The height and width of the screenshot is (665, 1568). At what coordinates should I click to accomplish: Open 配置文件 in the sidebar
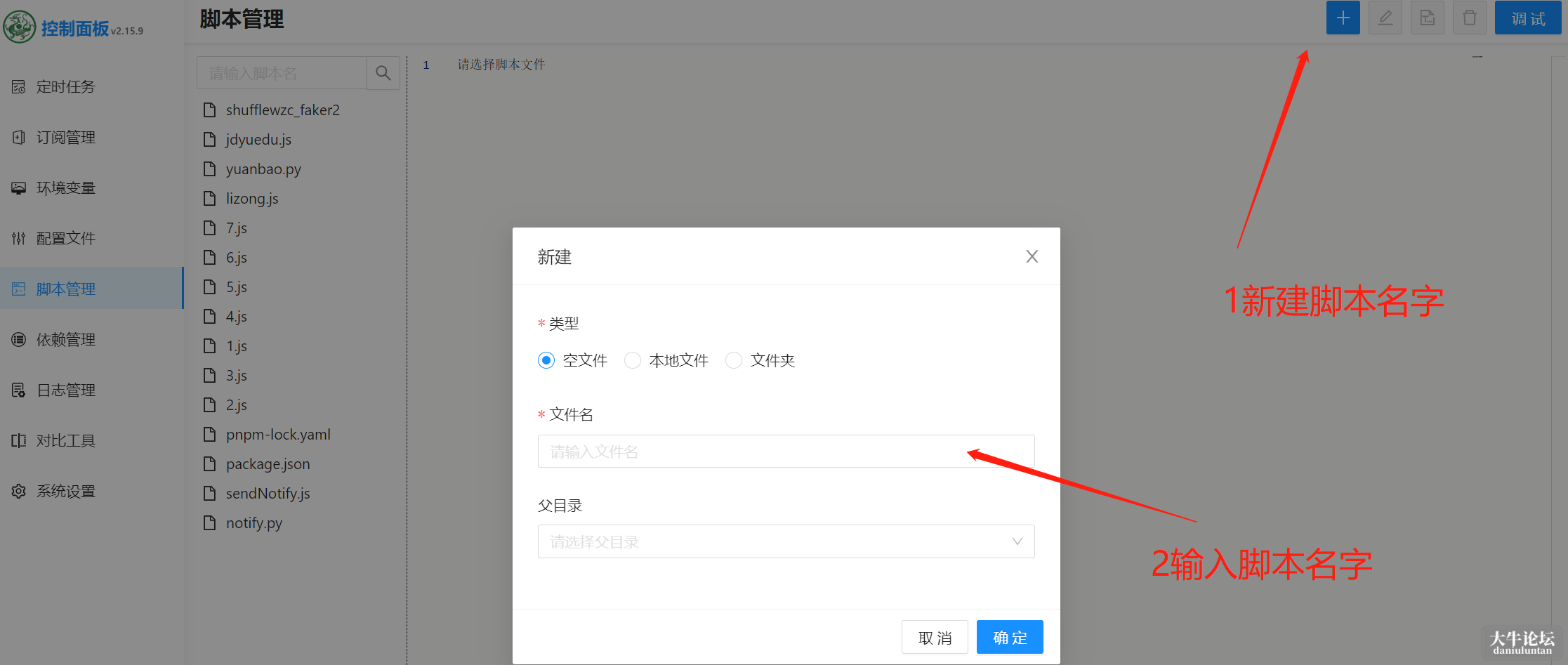pyautogui.click(x=91, y=239)
